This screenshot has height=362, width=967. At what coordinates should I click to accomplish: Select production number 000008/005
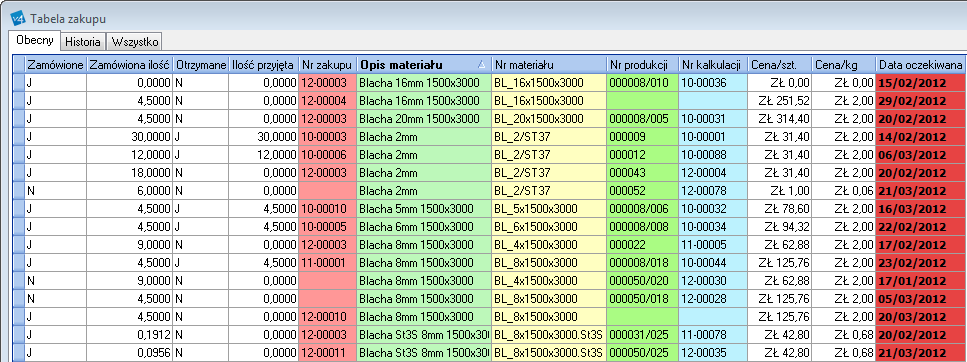(x=643, y=118)
